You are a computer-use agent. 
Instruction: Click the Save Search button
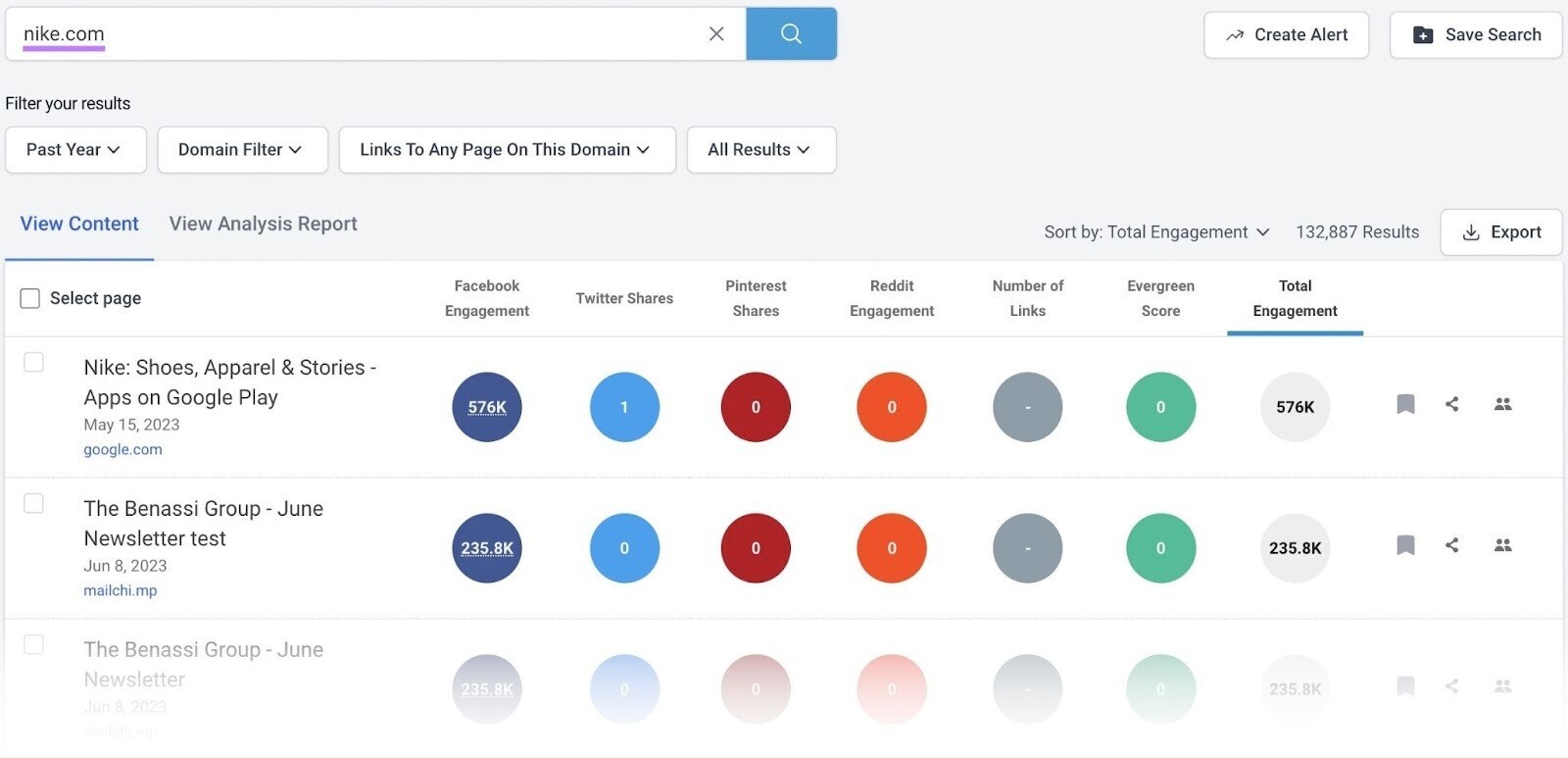(1476, 35)
